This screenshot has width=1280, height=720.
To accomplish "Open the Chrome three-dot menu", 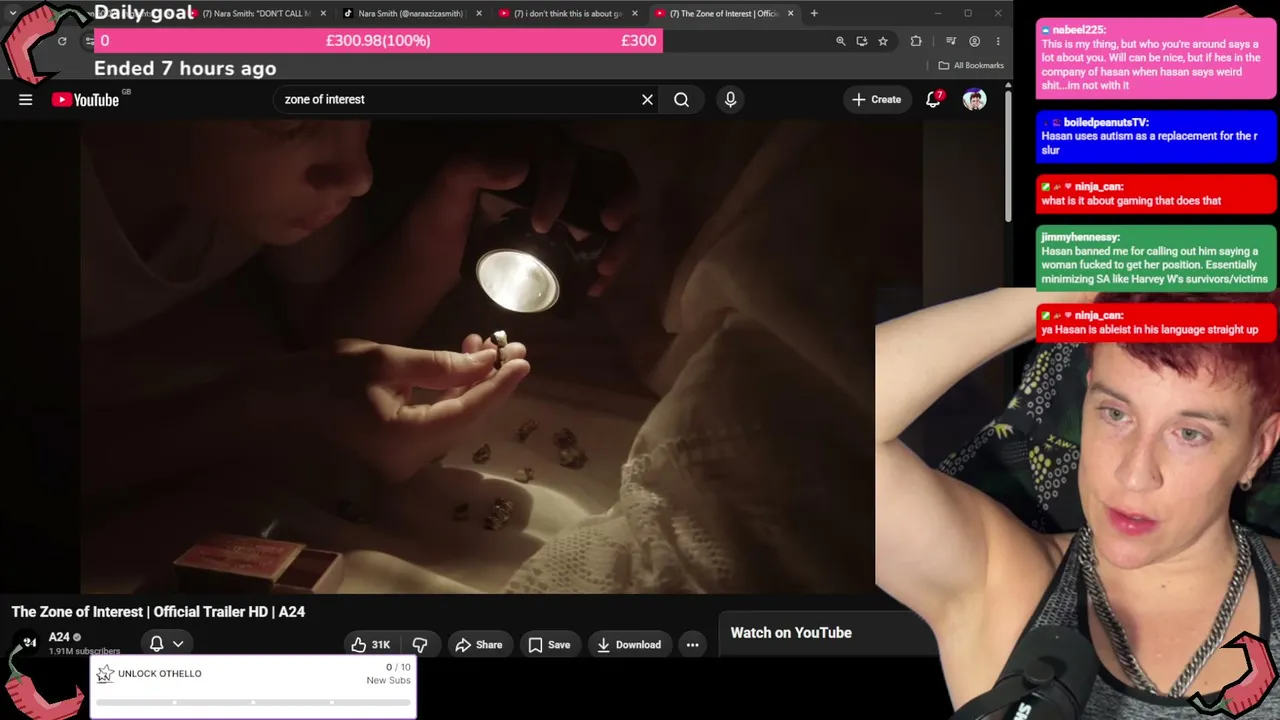I will (x=998, y=41).
